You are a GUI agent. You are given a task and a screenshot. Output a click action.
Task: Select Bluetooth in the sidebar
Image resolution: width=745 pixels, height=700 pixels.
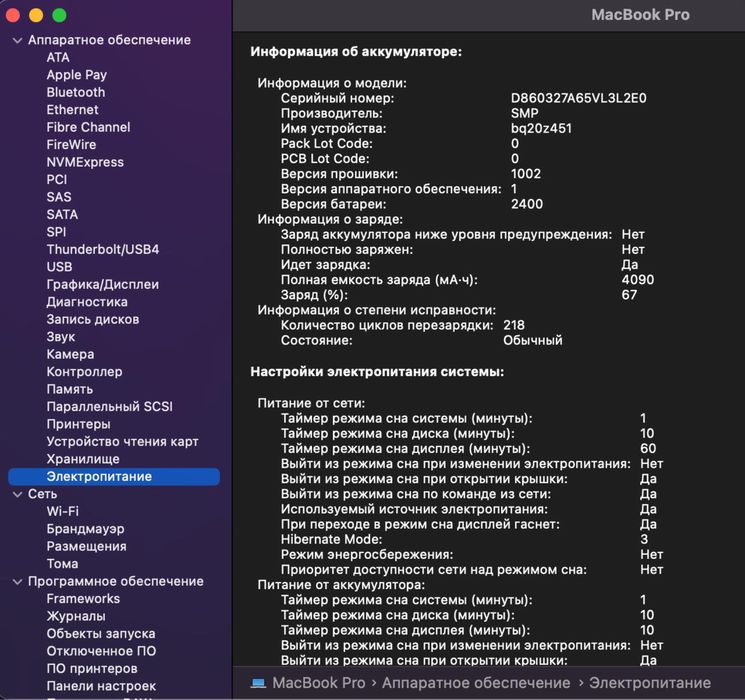(x=76, y=92)
